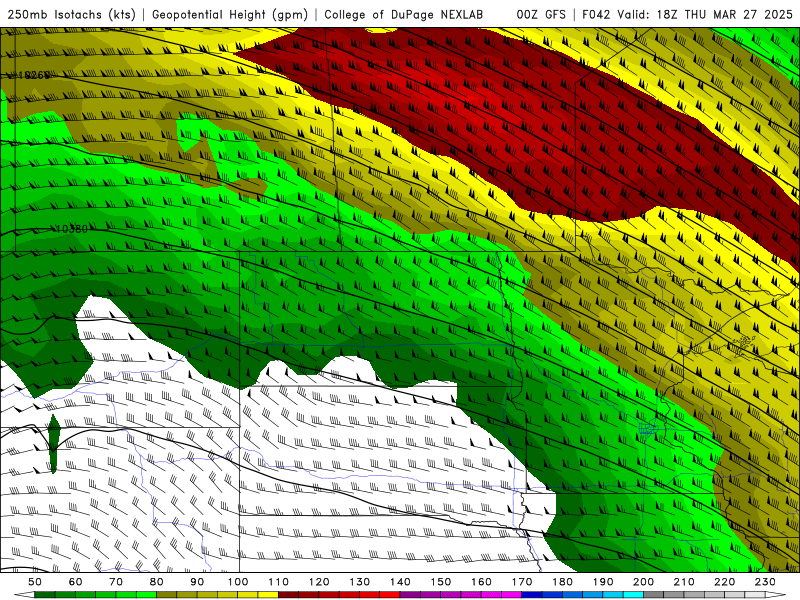Screen dimensions: 800x600
Task: Click the dark red swatch below 110
Action: click(289, 595)
